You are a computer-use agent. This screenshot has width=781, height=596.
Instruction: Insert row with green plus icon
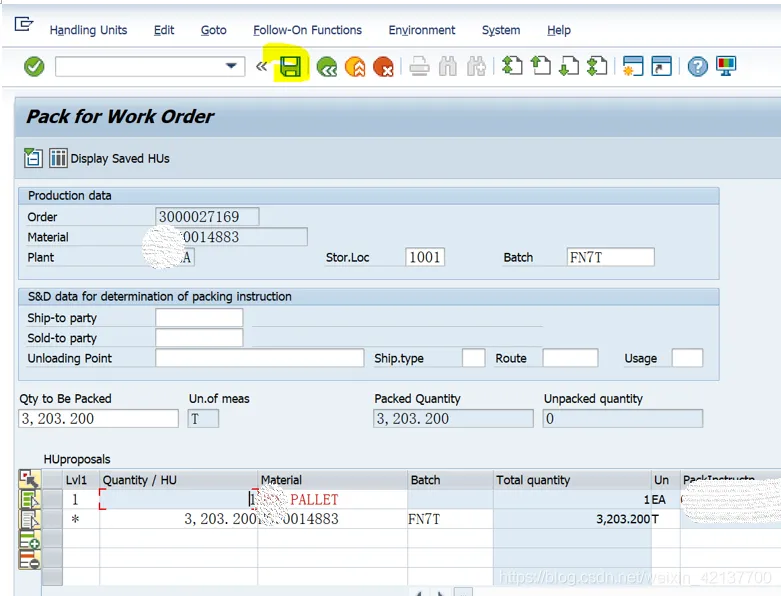pos(29,540)
